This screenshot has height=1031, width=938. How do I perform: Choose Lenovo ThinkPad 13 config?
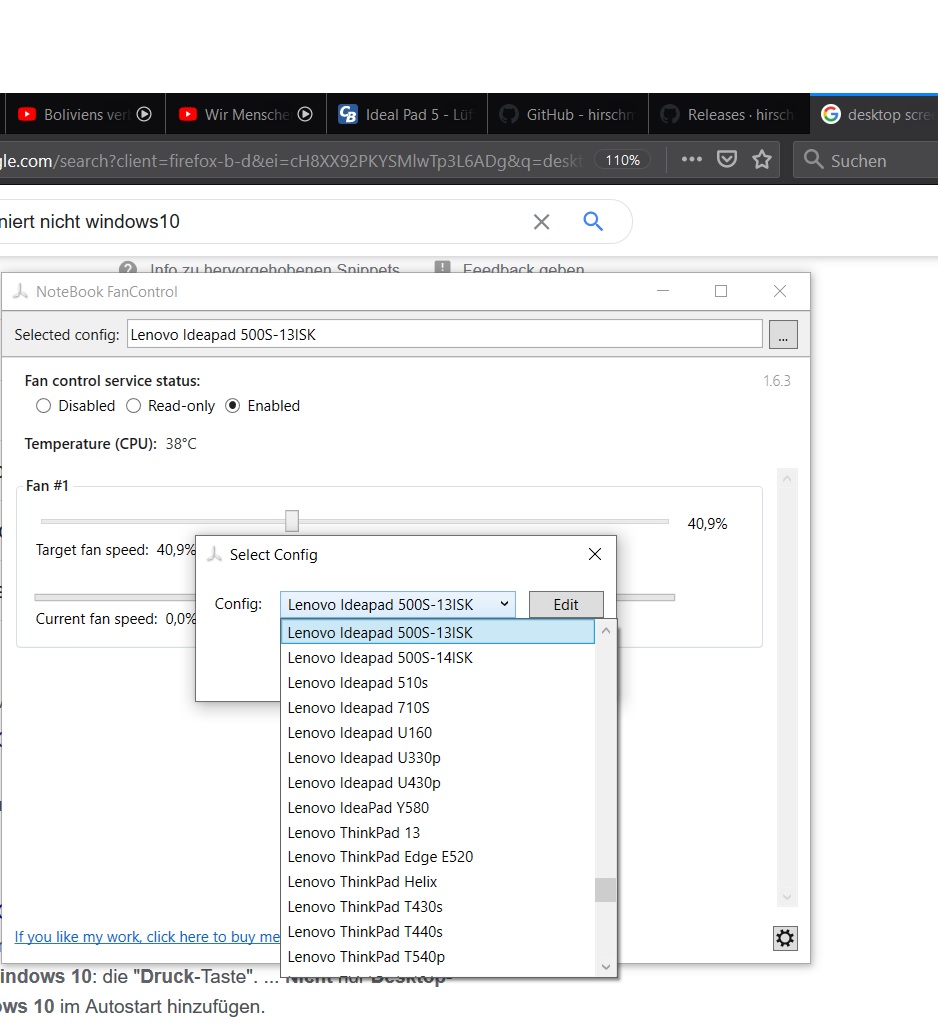[438, 832]
